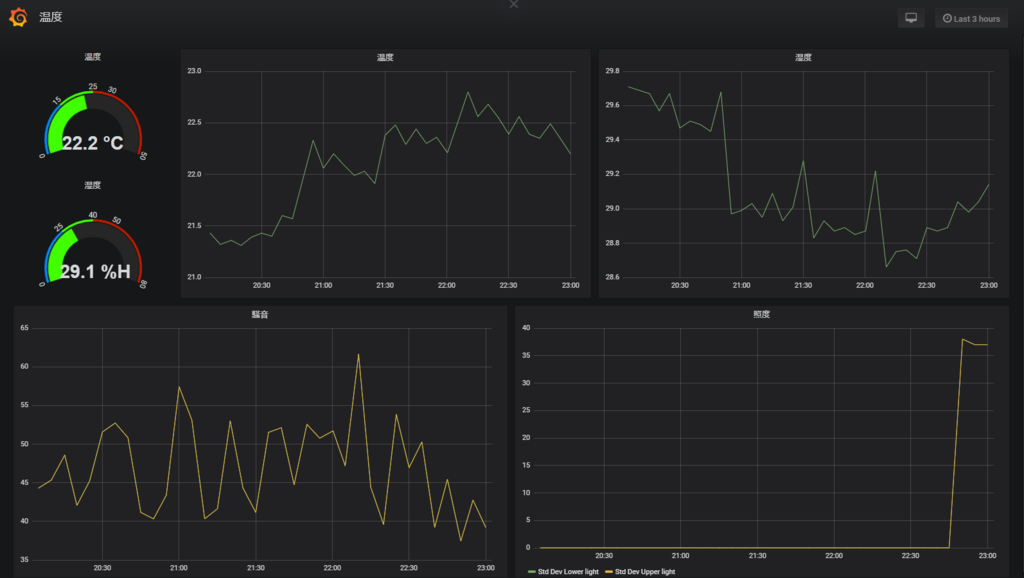Screen dimensions: 1024x578
Task: Click the 温度 gauge panel title
Action: [93, 57]
